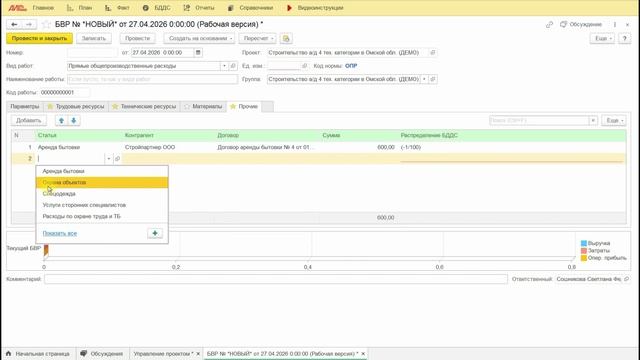Click the Добавить button

[29, 120]
